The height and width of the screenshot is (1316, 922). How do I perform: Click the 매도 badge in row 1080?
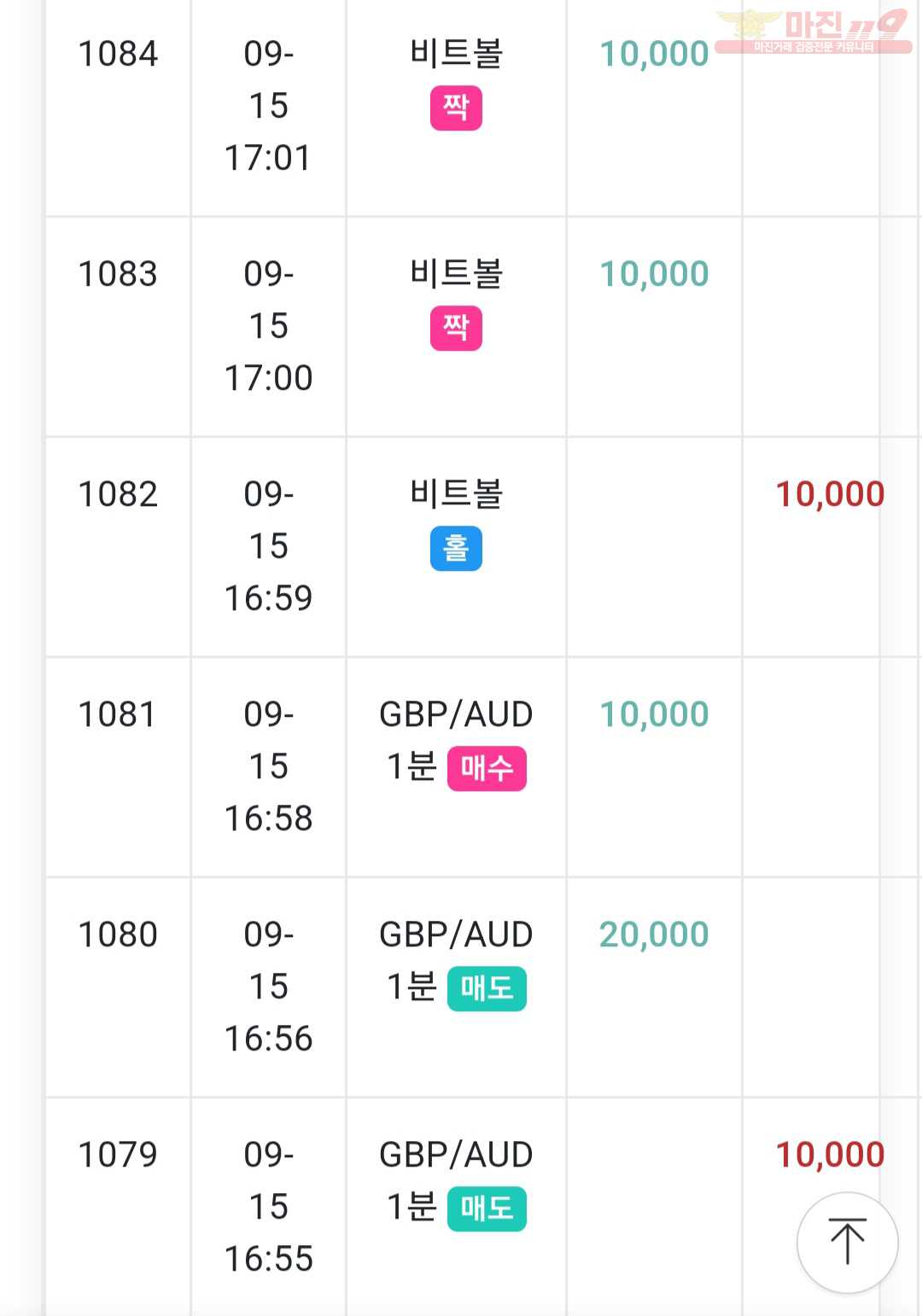[487, 989]
